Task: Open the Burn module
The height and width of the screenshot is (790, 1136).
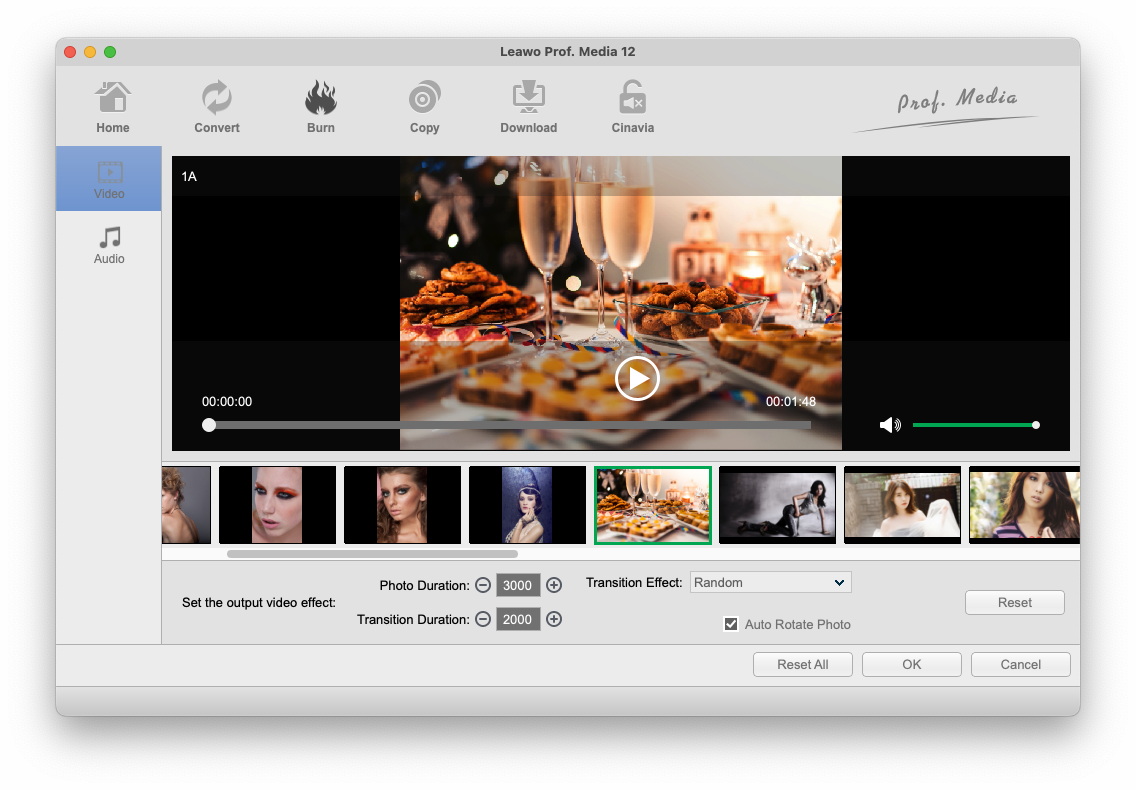Action: (320, 107)
